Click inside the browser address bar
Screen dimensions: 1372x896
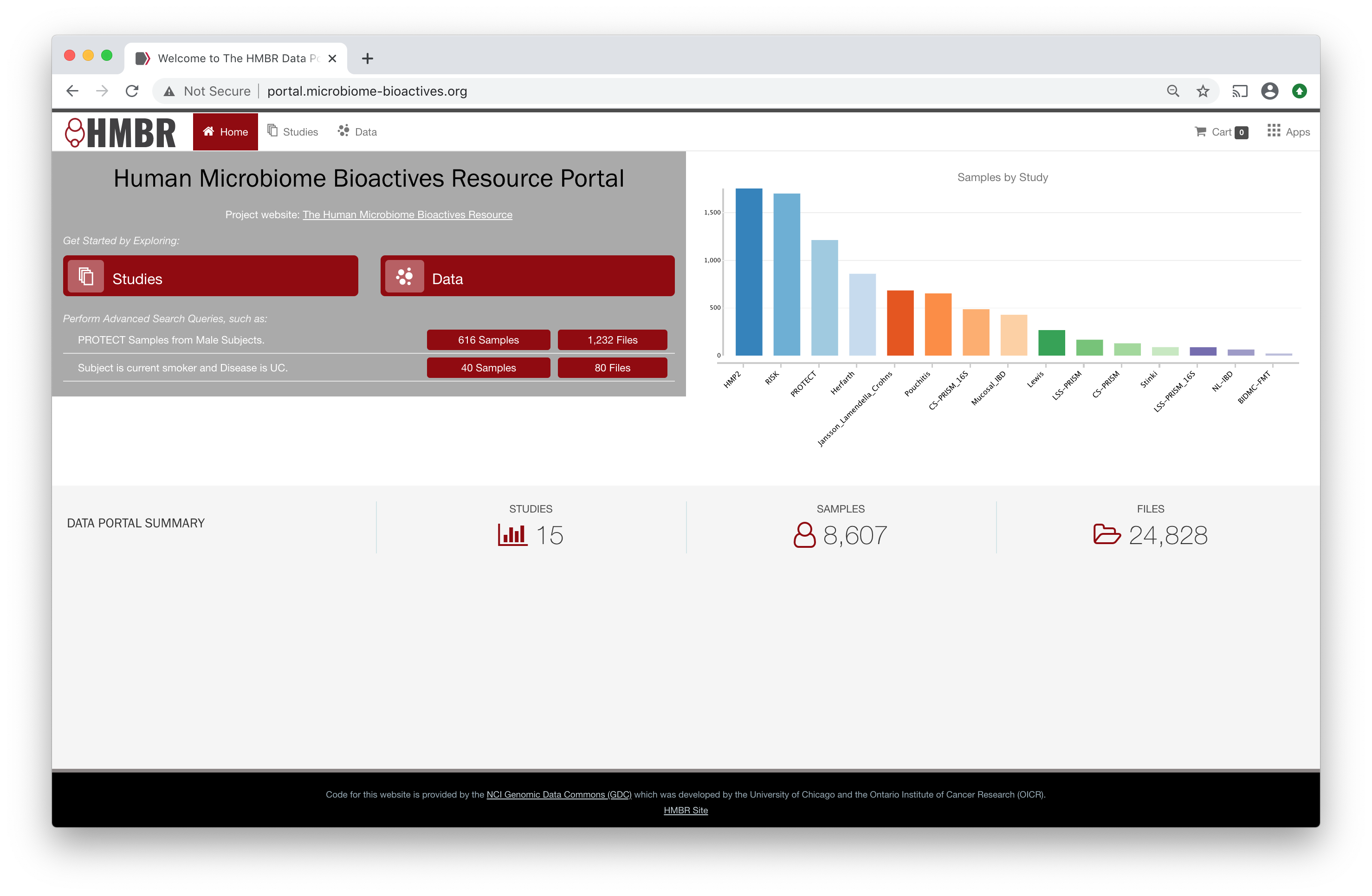pyautogui.click(x=403, y=91)
